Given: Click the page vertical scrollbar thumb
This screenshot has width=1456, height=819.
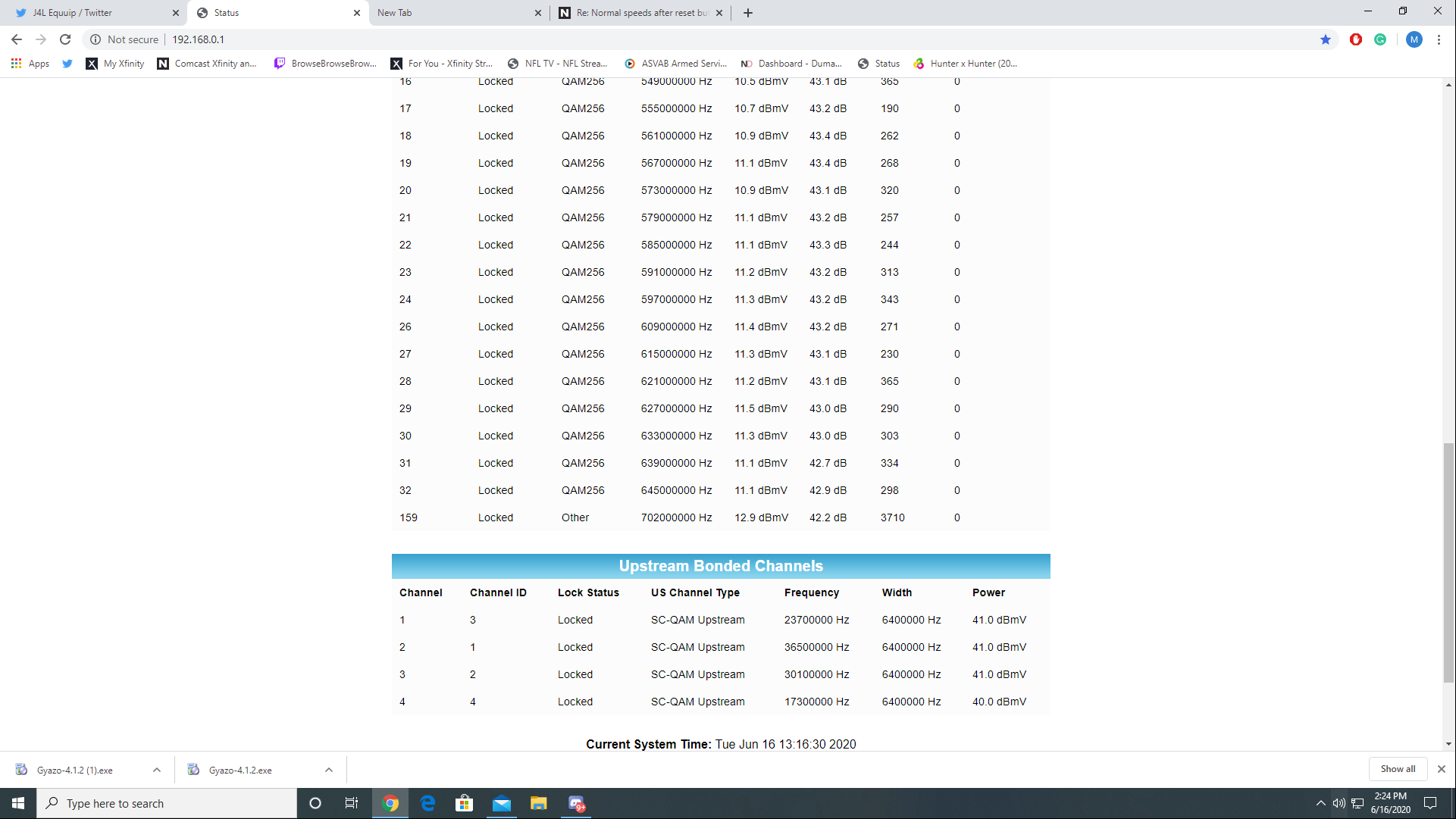Looking at the screenshot, I should [1448, 561].
